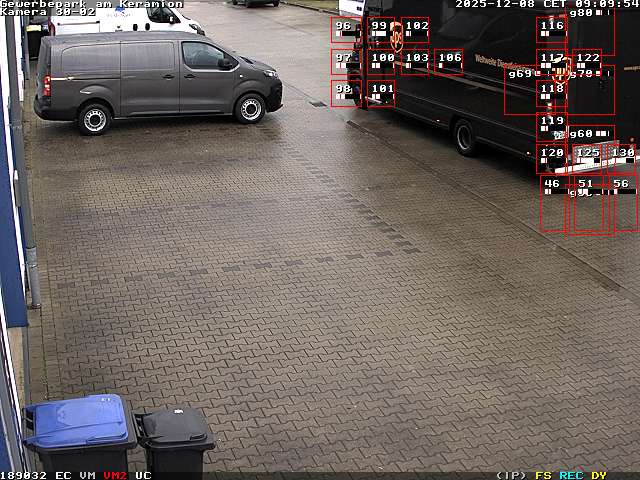Select detection box labeled 102

pos(416,30)
